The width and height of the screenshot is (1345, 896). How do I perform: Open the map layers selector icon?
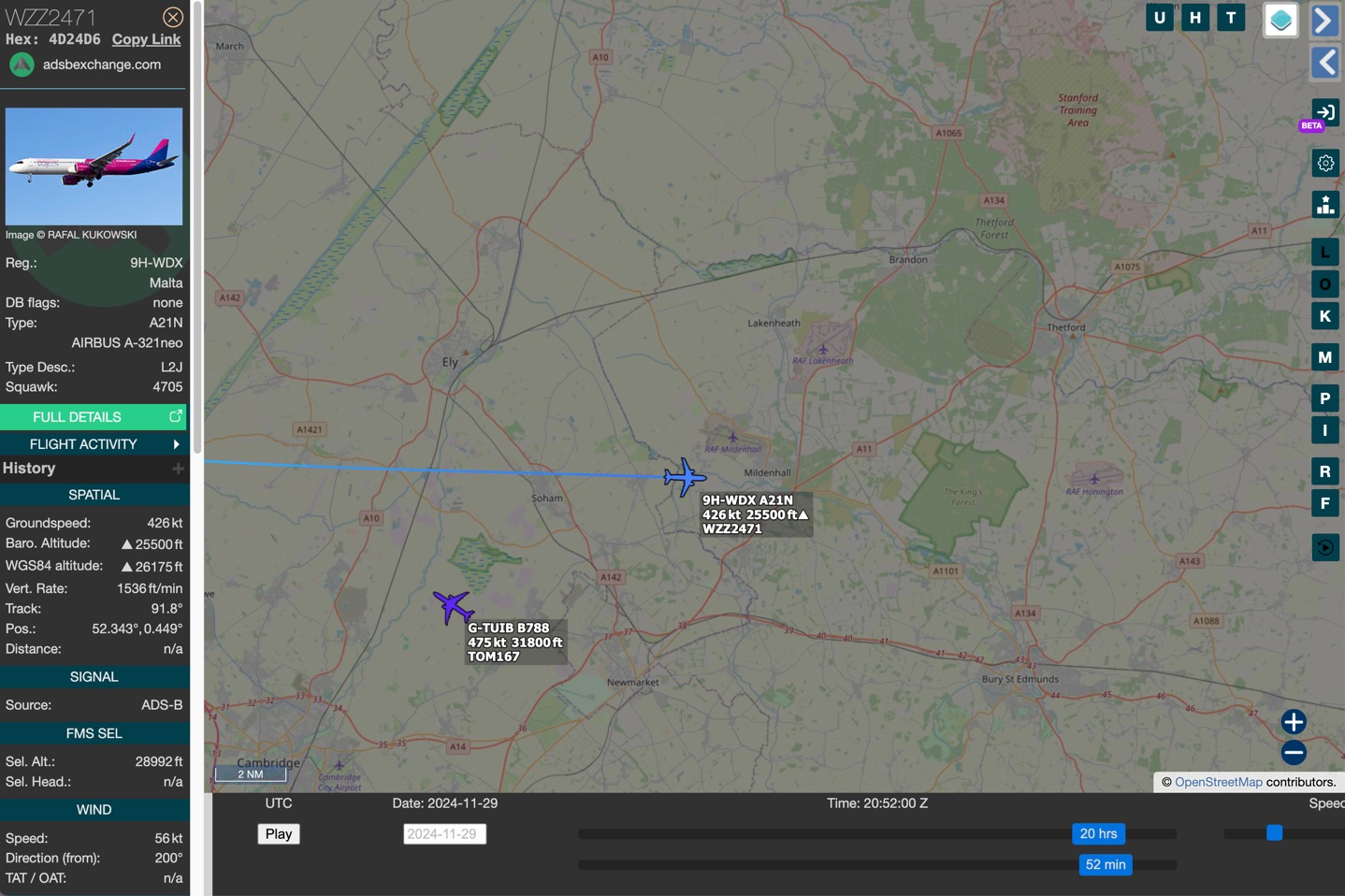1280,20
